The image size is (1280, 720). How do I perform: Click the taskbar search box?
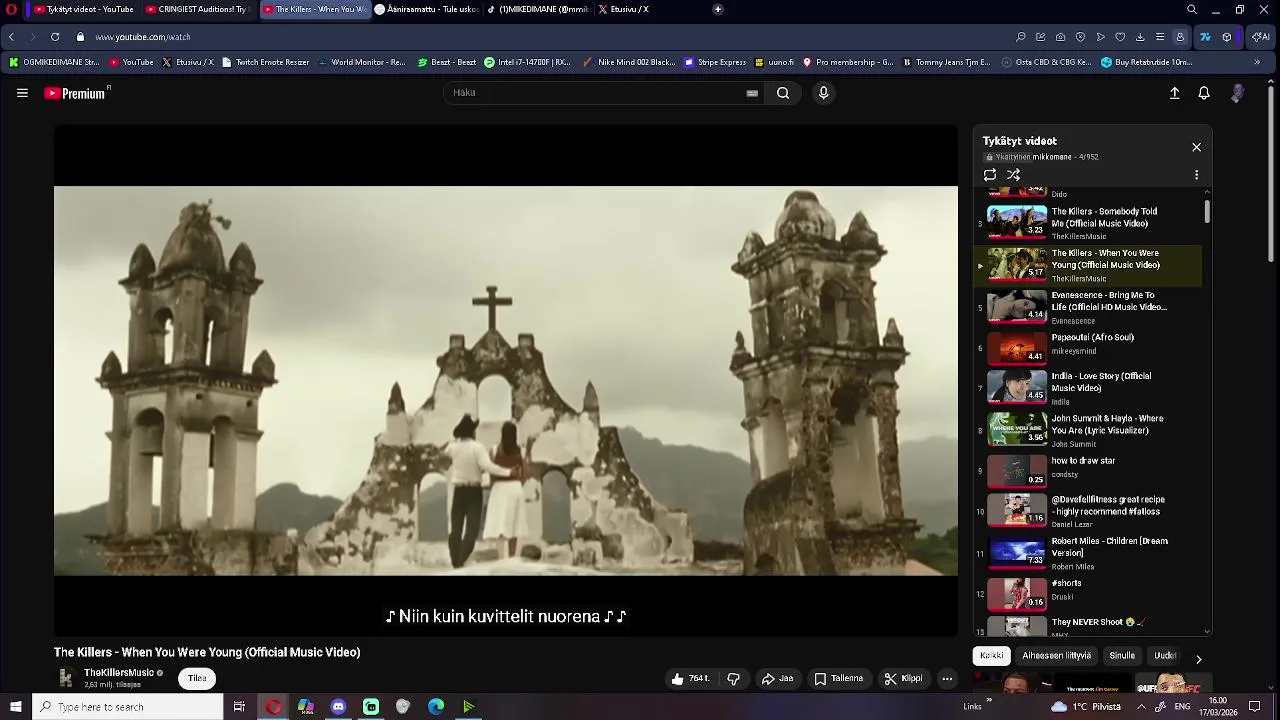[127, 707]
